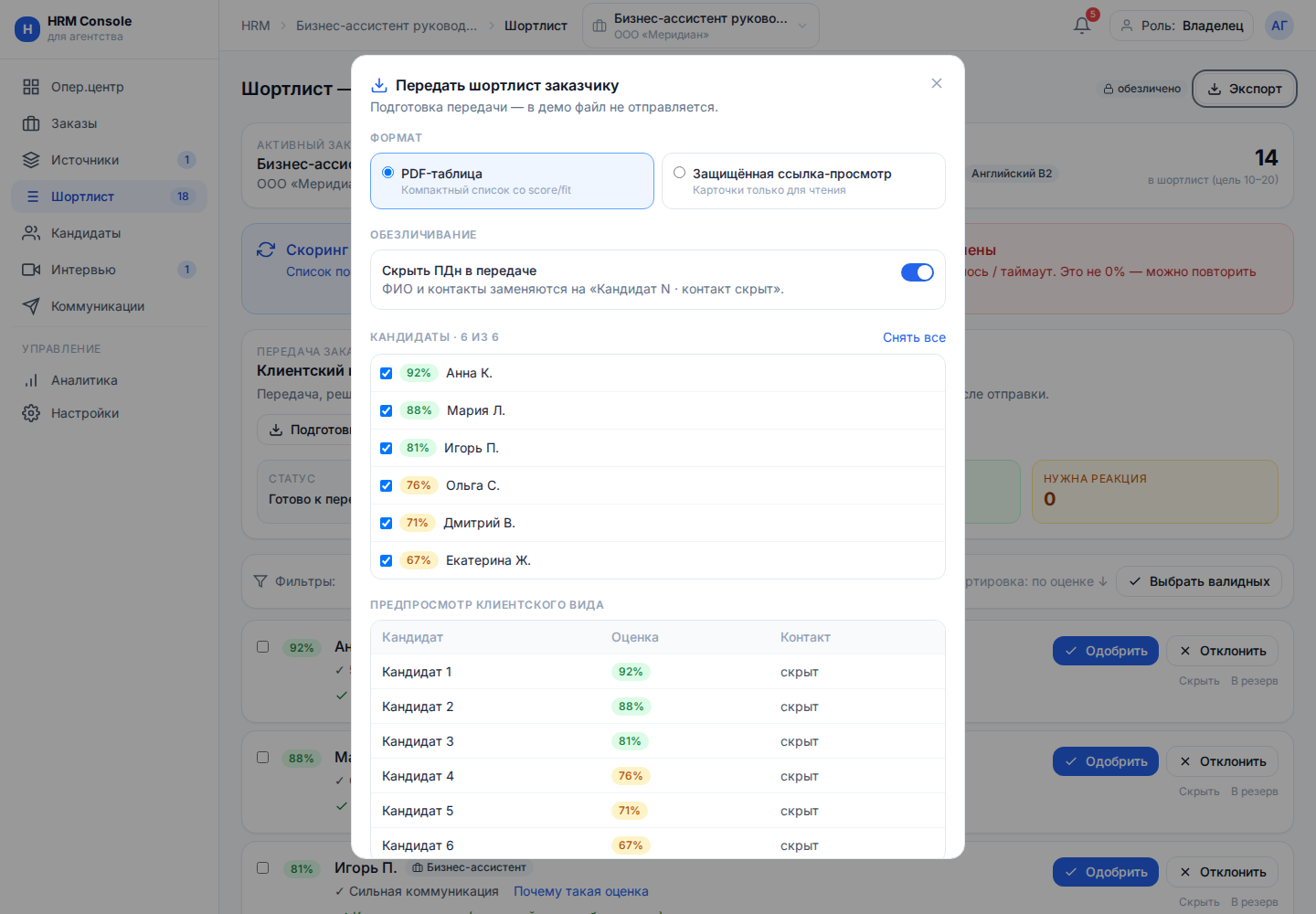1316x914 pixels.
Task: Go to HRM breadcrumb
Action: coord(256,26)
